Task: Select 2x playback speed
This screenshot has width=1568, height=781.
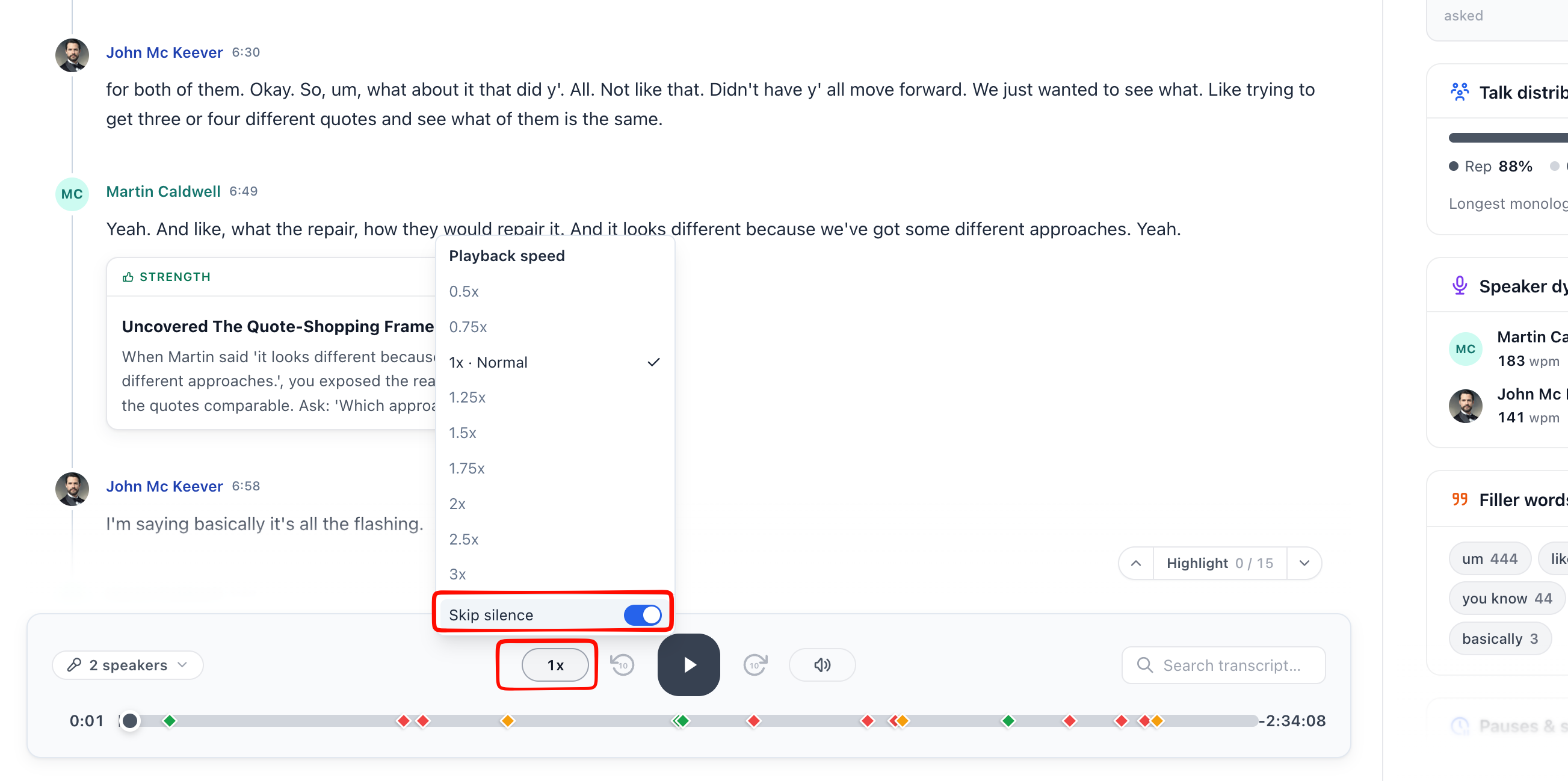Action: coord(554,504)
